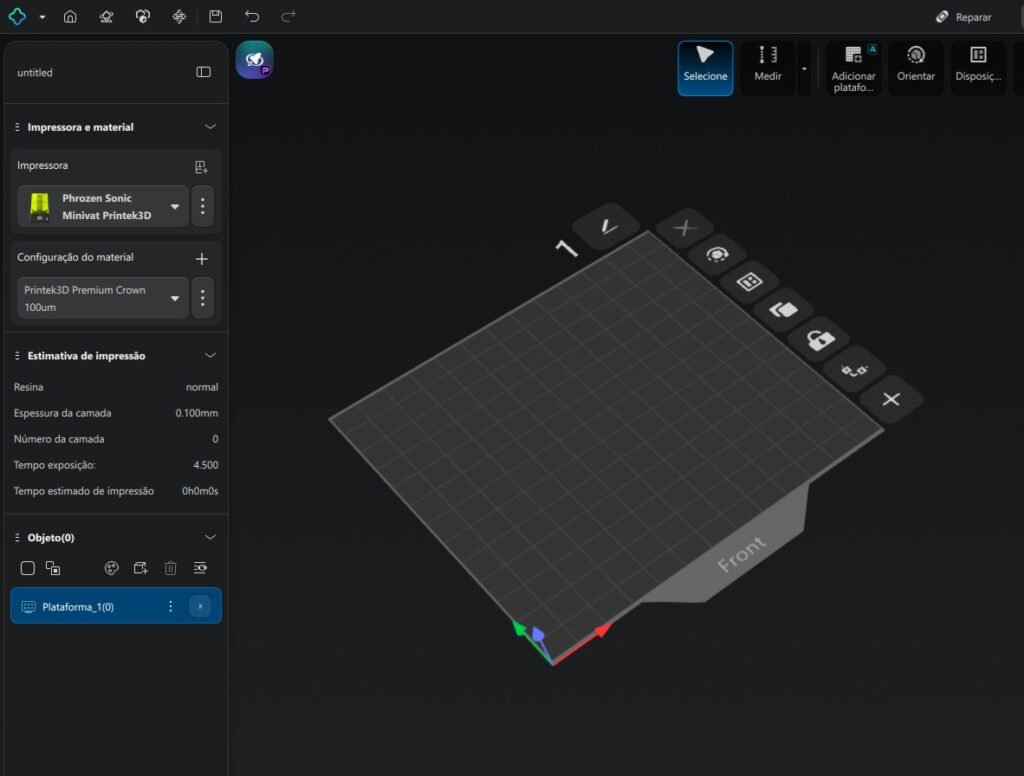The width and height of the screenshot is (1024, 776).
Task: Click the lock icon on the platform
Action: pos(819,341)
